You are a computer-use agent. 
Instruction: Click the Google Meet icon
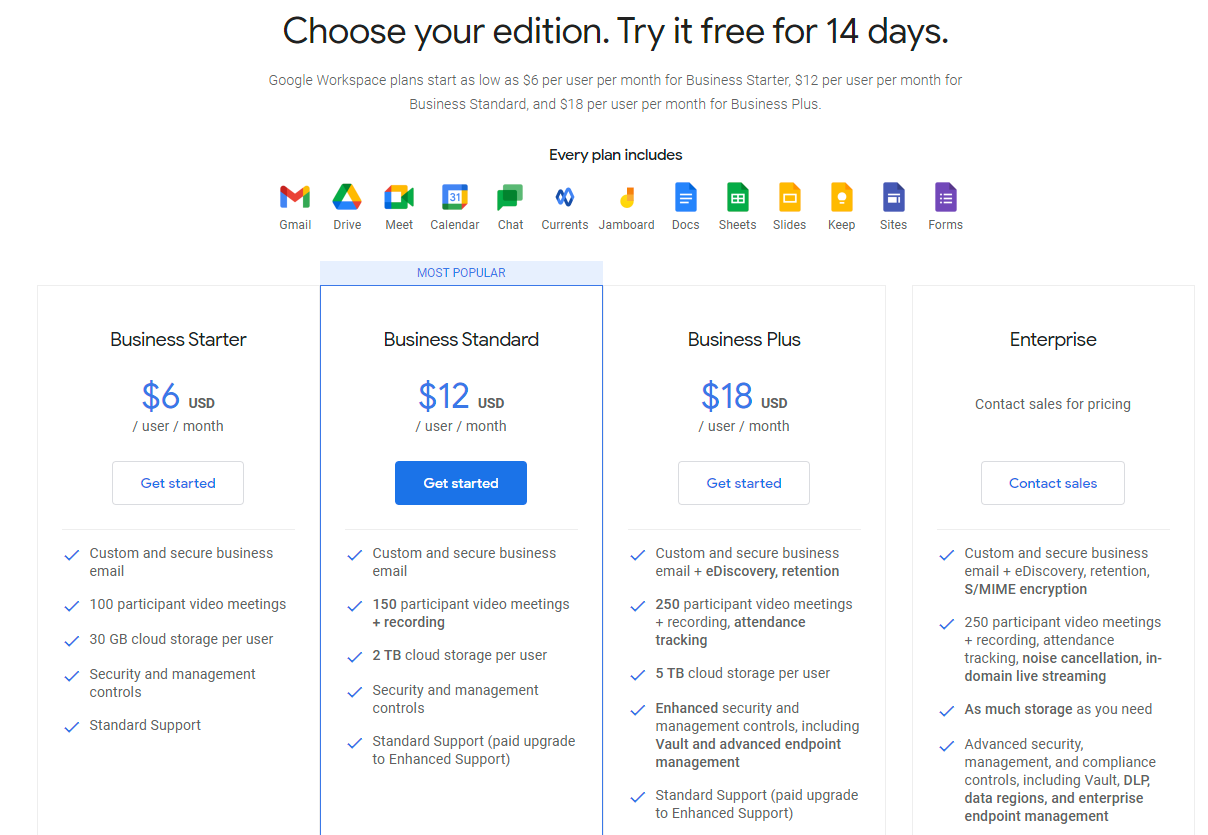[x=399, y=197]
